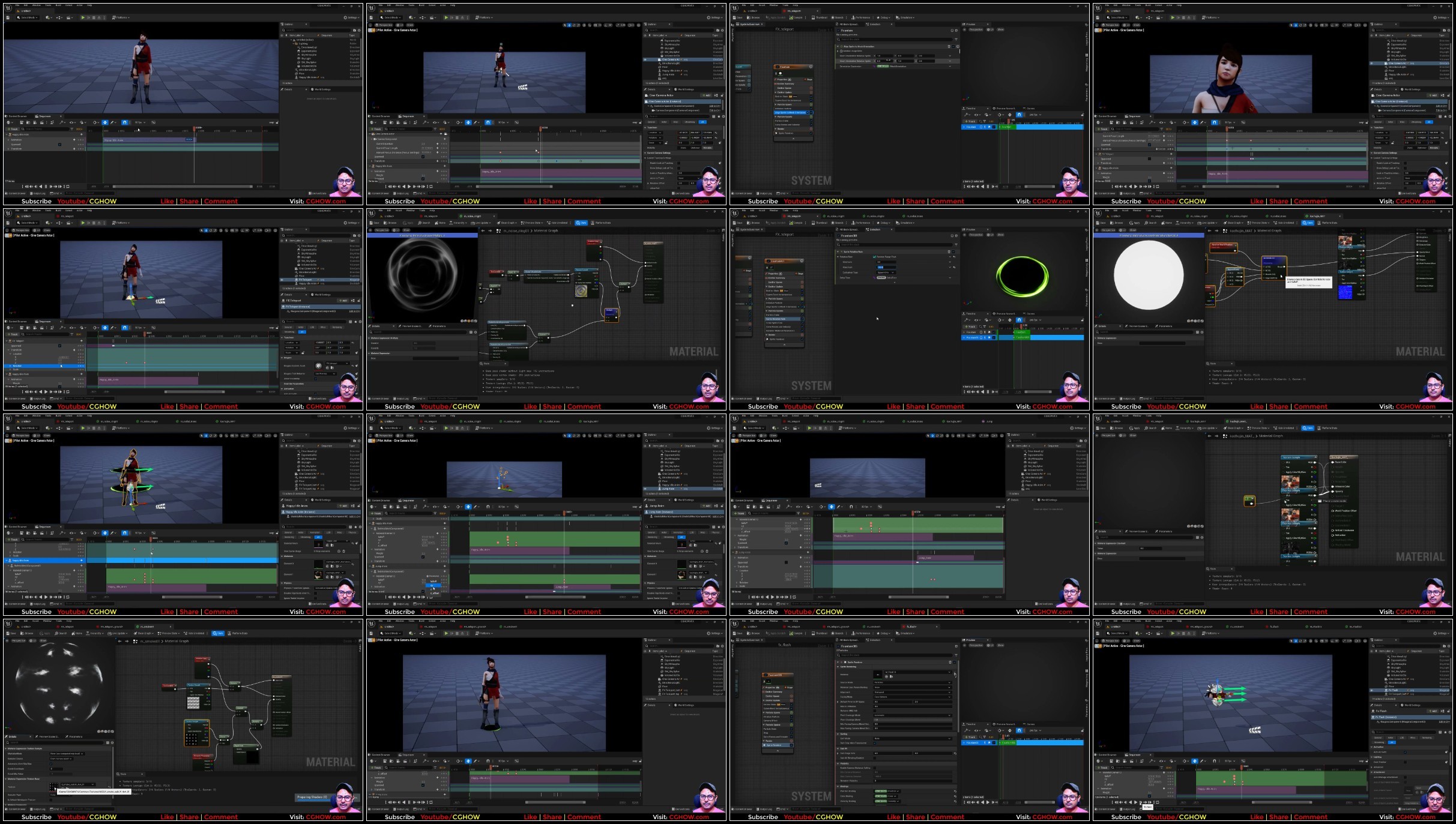Switch to Parameters tab below white sphere preview
This screenshot has height=824, width=1456.
(x=1165, y=326)
